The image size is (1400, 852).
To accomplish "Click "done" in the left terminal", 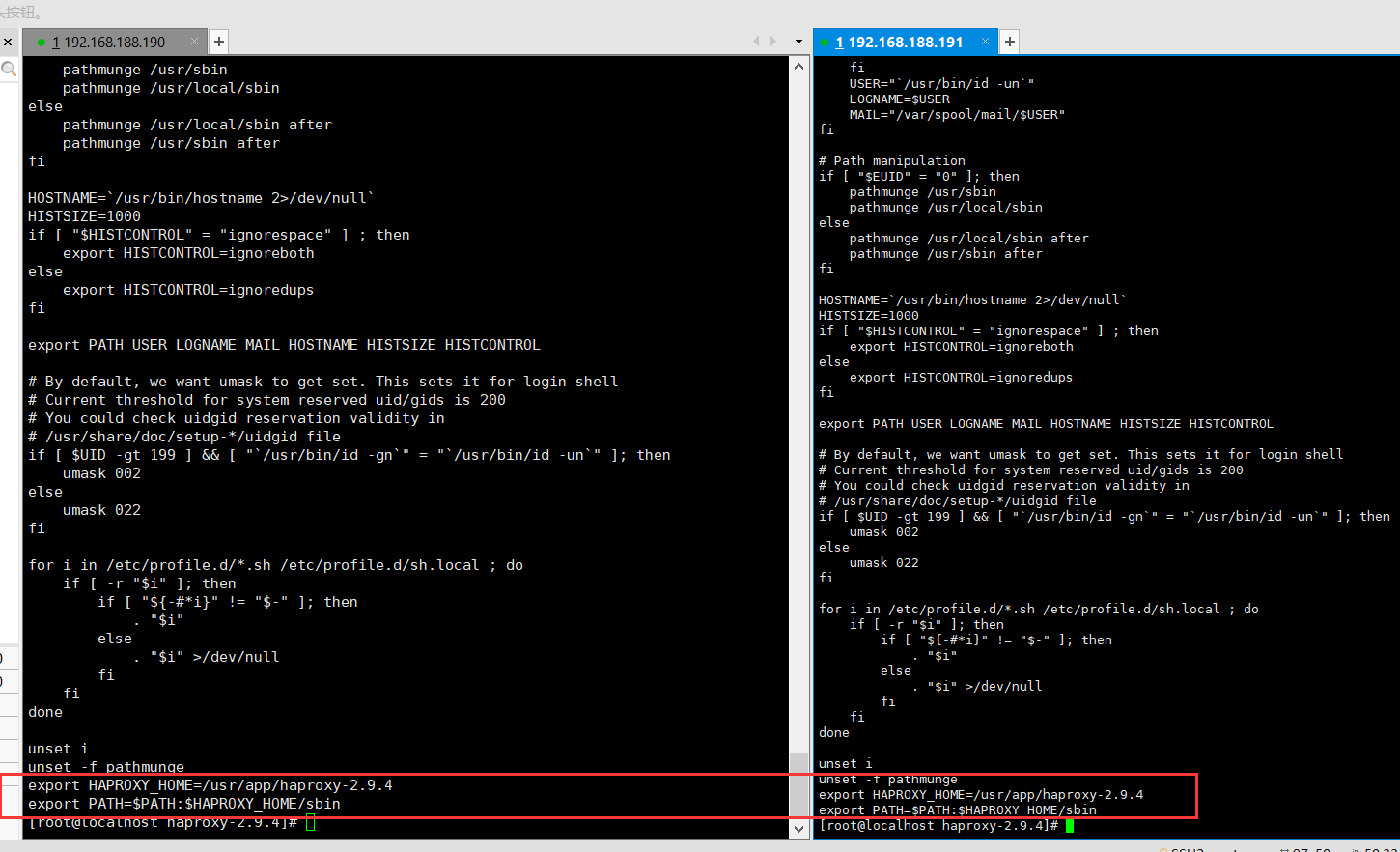I will click(45, 712).
